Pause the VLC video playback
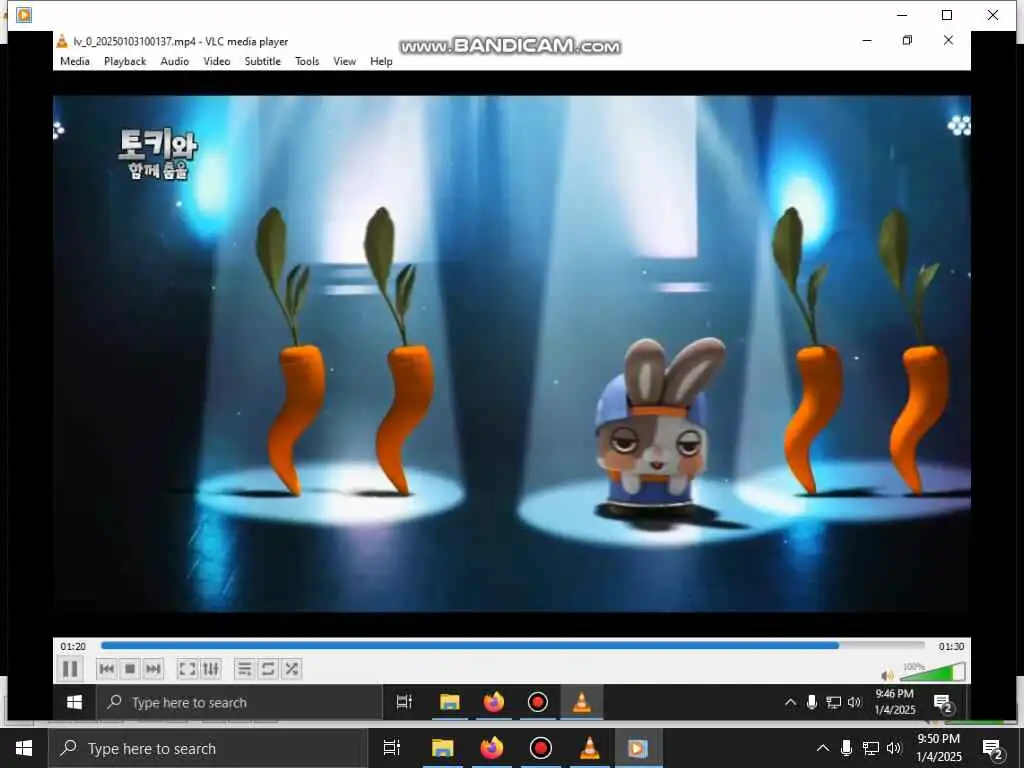The height and width of the screenshot is (768, 1024). coord(70,669)
